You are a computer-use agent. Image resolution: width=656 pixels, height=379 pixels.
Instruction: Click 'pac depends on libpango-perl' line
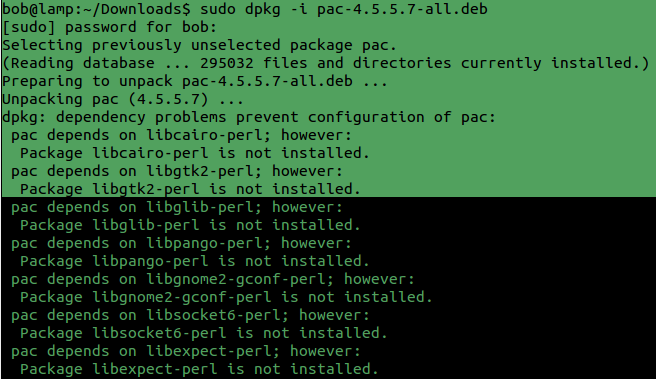[181, 243]
